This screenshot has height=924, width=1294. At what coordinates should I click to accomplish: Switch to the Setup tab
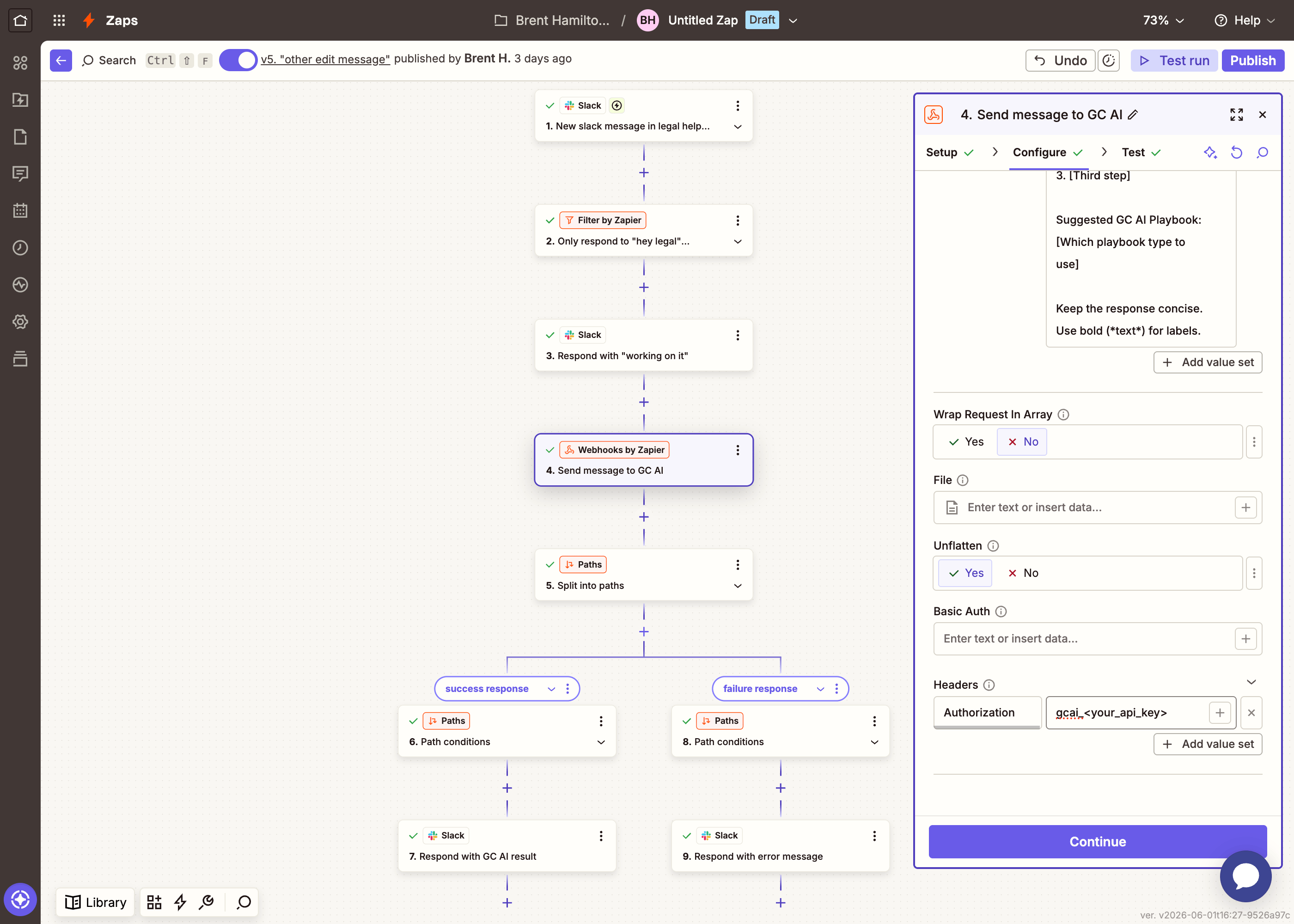click(950, 153)
